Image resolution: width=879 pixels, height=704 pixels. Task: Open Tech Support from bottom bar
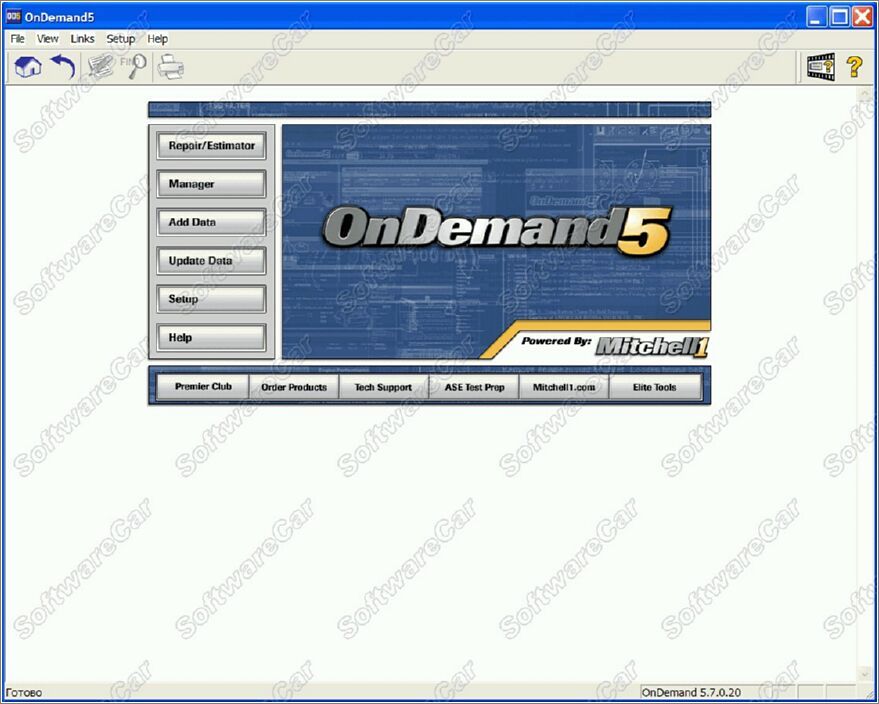(x=383, y=387)
